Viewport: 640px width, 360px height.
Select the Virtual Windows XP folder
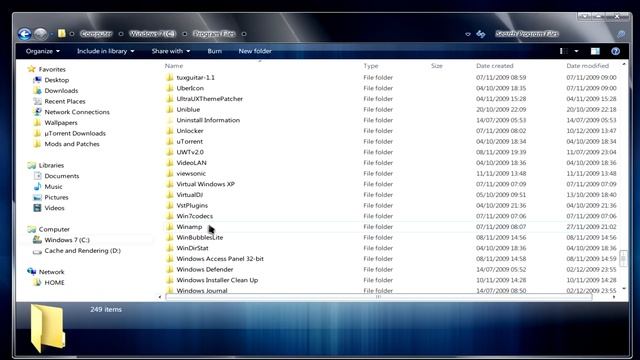pos(205,184)
